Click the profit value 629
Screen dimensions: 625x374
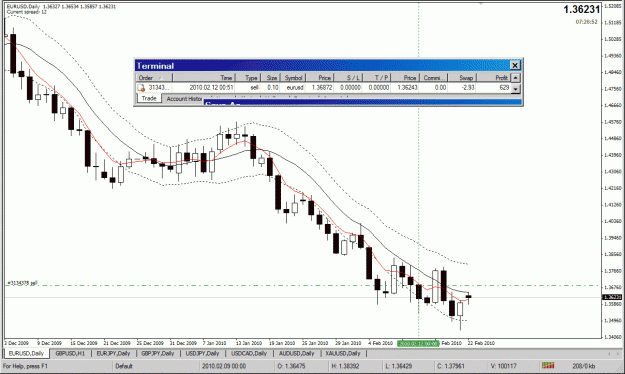click(x=504, y=88)
